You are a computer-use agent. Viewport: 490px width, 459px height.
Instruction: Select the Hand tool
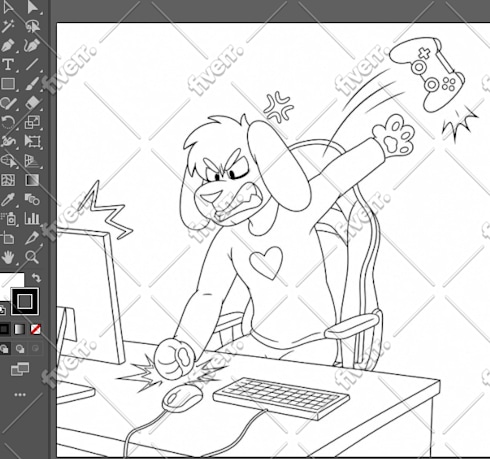click(8, 257)
